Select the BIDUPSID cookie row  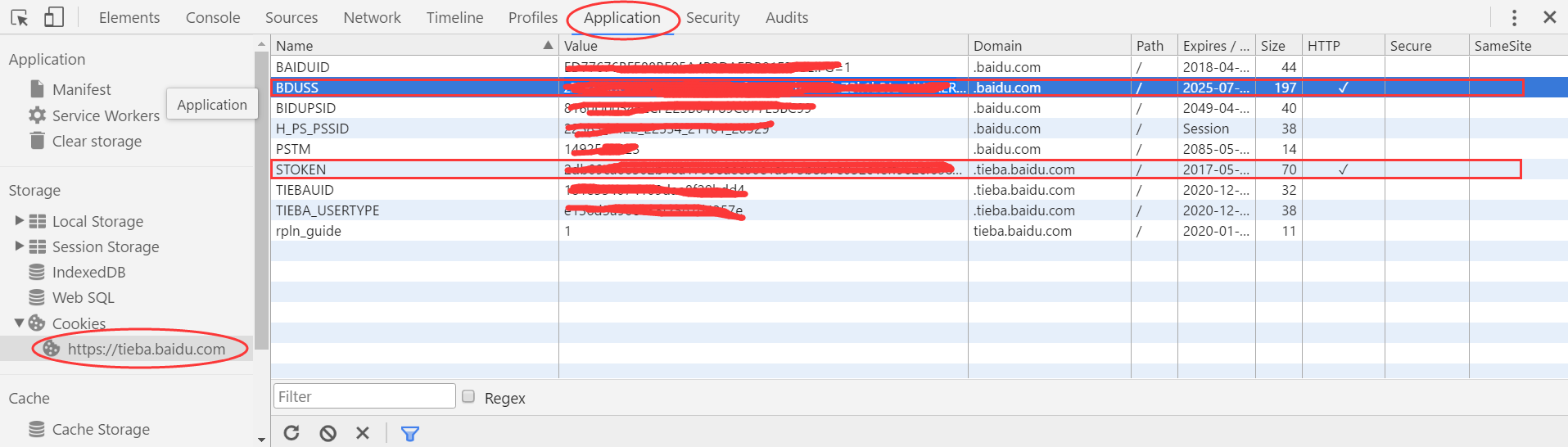[x=919, y=108]
